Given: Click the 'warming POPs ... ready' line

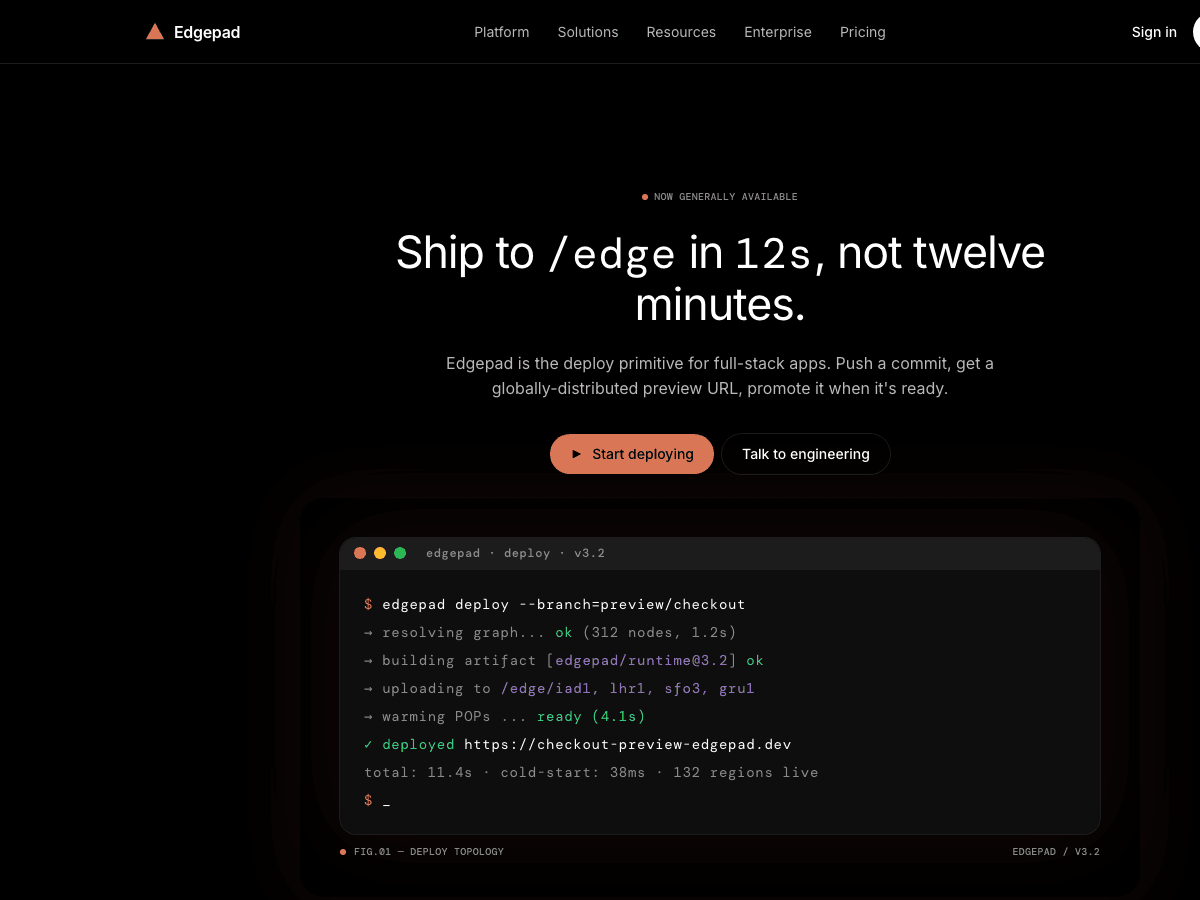Looking at the screenshot, I should (505, 716).
